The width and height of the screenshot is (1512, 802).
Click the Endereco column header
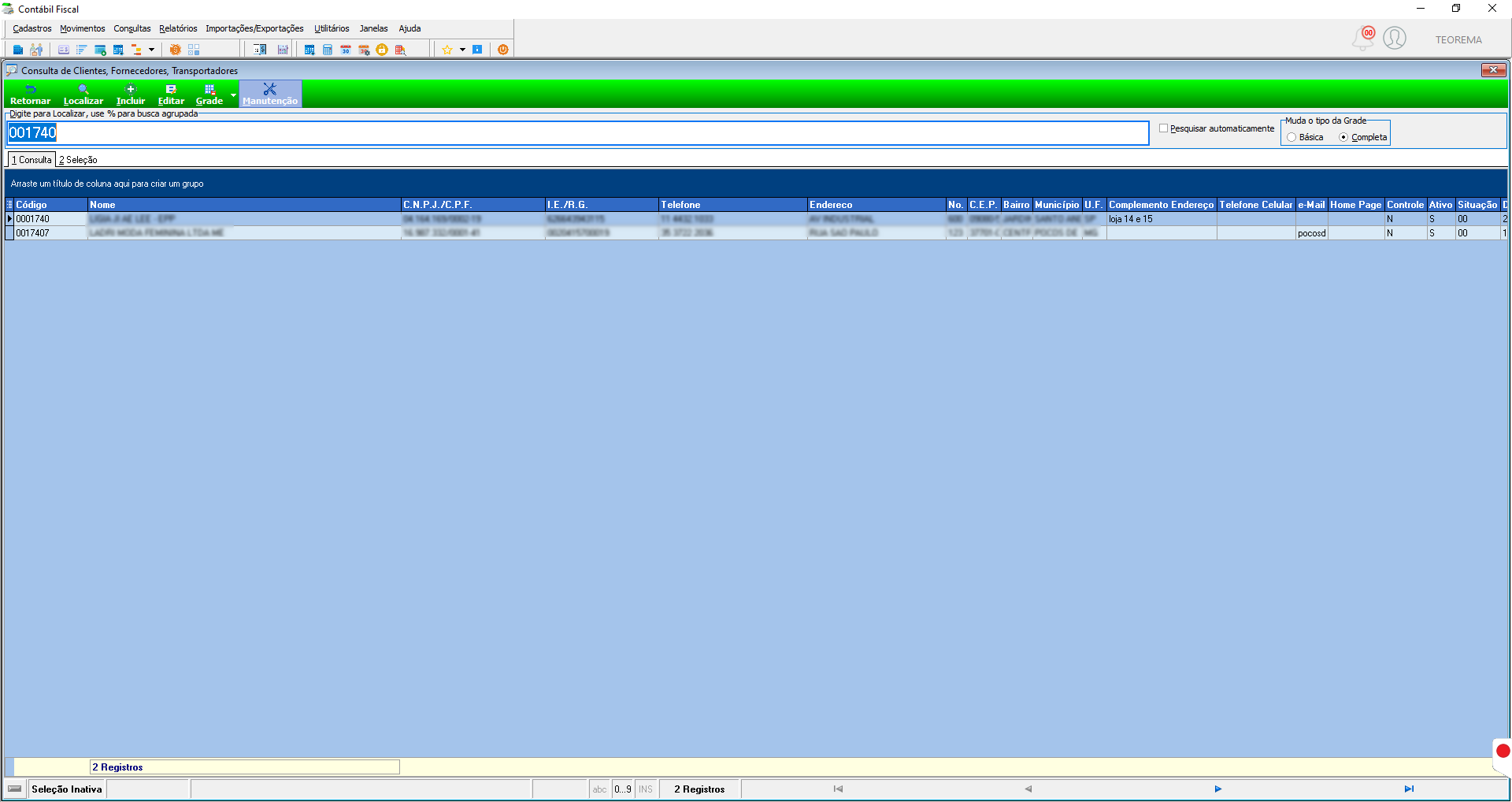click(x=876, y=205)
